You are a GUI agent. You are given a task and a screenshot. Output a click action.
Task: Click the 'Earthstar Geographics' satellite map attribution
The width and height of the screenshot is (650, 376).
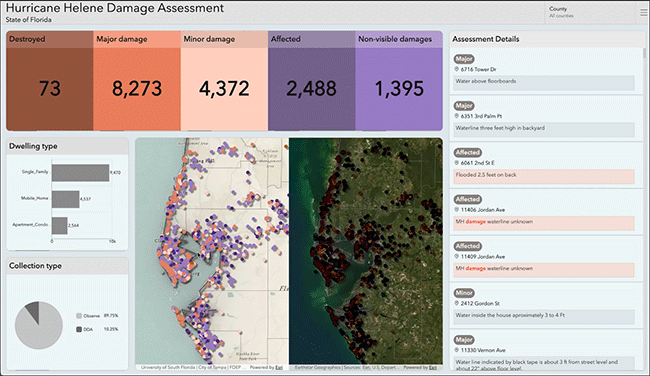pos(318,367)
